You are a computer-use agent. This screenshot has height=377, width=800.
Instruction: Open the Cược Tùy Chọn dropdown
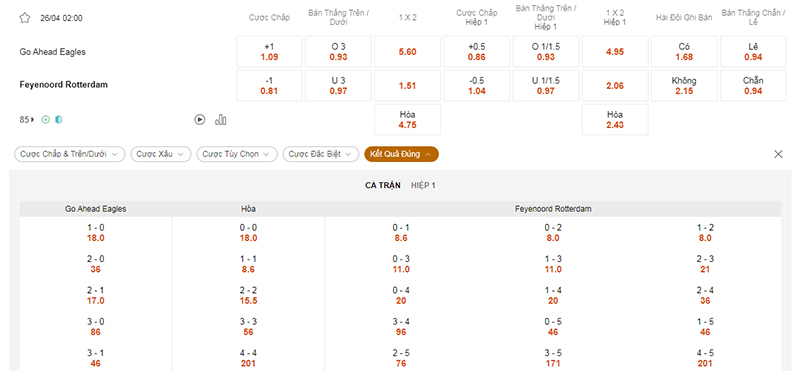[x=237, y=154]
